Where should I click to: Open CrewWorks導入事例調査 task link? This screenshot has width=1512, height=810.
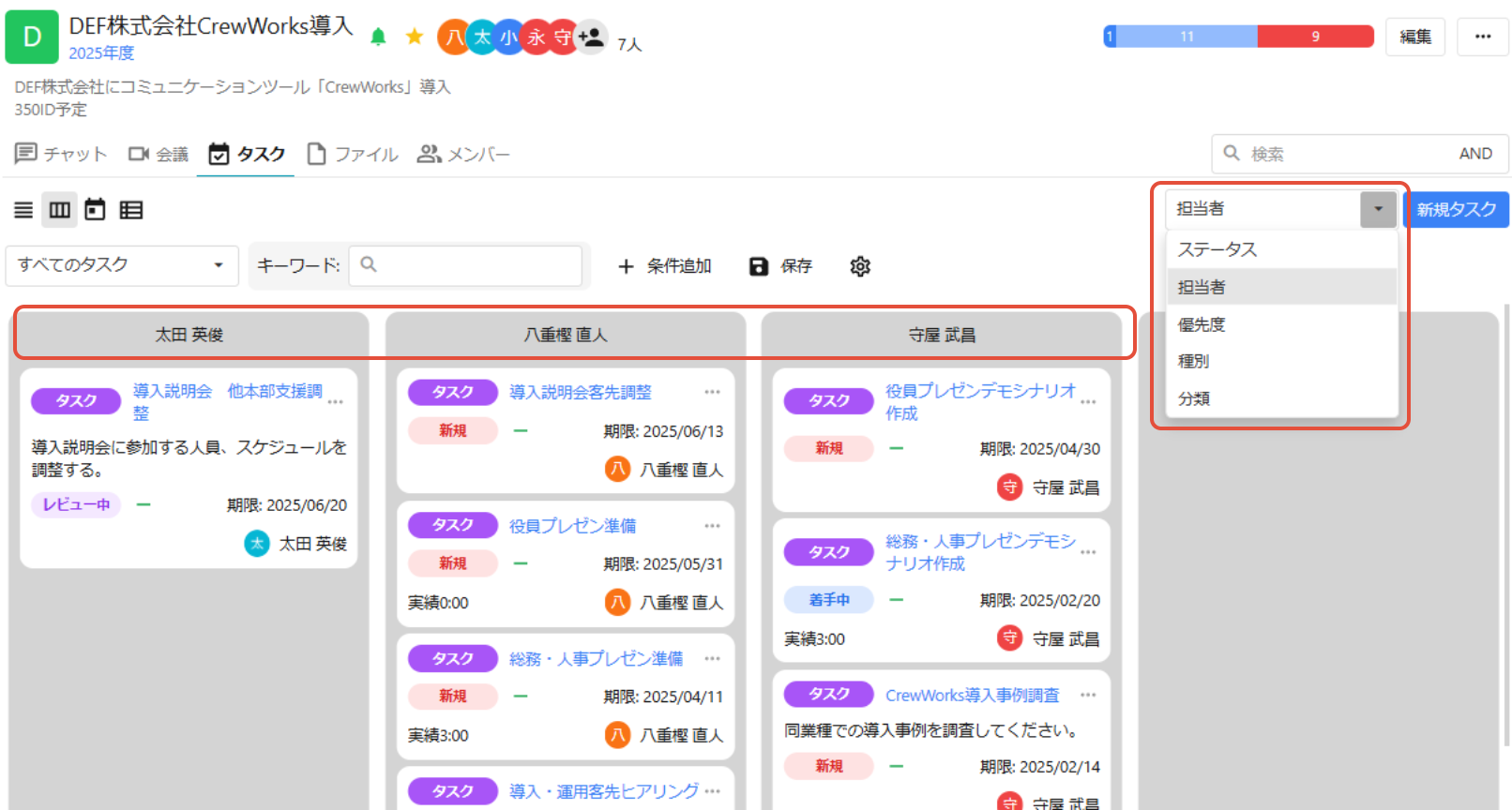click(x=973, y=695)
